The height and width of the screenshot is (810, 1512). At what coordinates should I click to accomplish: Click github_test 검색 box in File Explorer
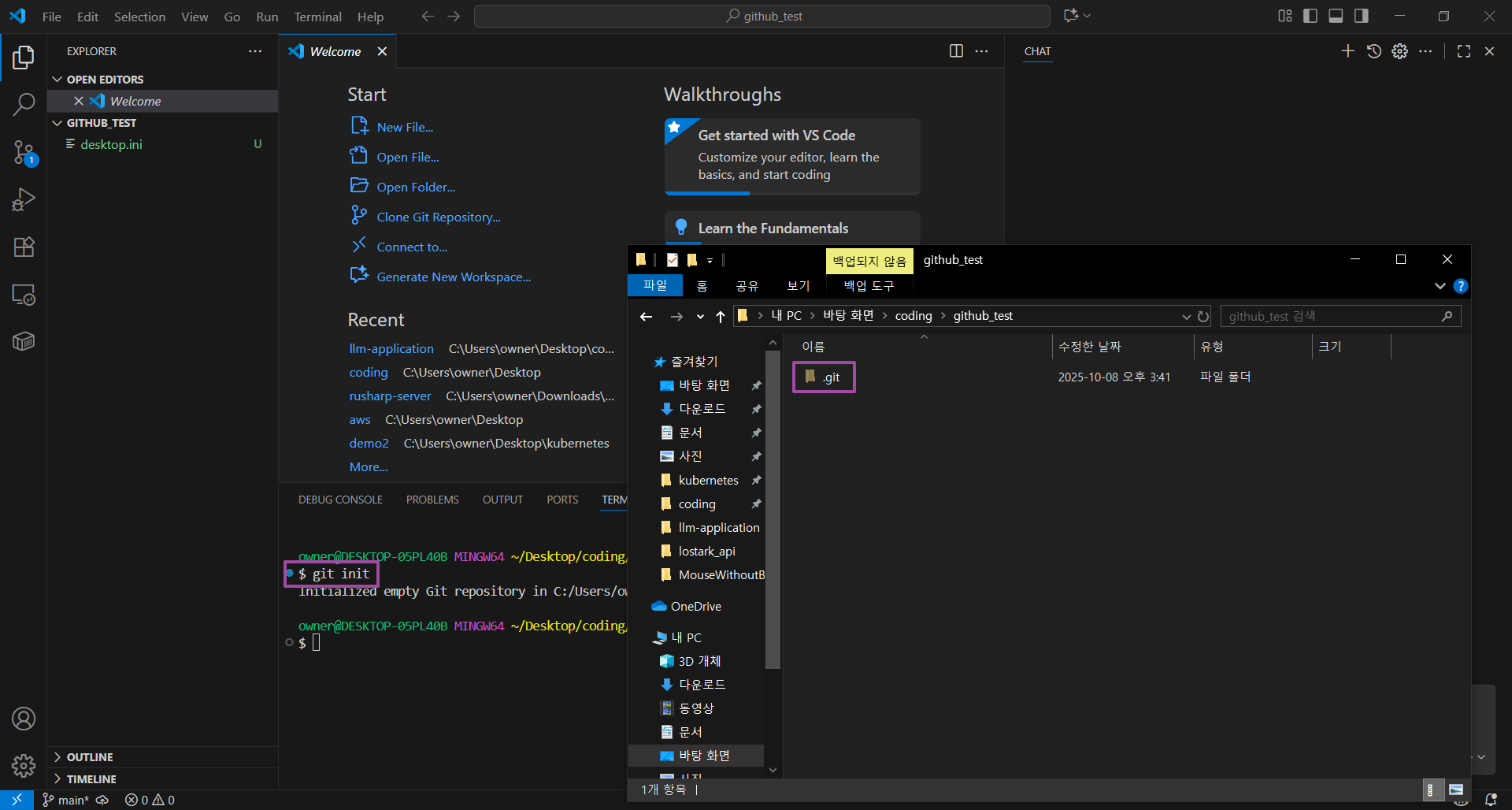[1340, 316]
